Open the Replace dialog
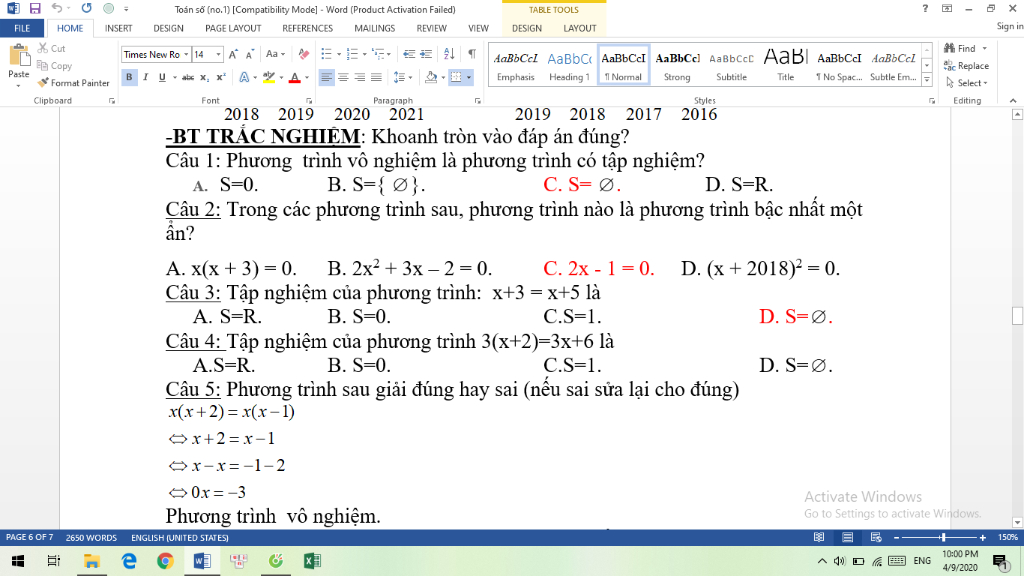Screen dimensions: 1024x576 tap(967, 65)
